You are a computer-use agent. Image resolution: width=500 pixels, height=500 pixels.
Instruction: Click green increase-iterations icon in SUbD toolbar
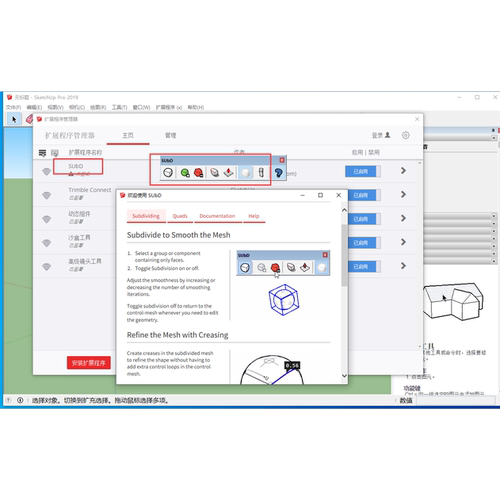[185, 173]
